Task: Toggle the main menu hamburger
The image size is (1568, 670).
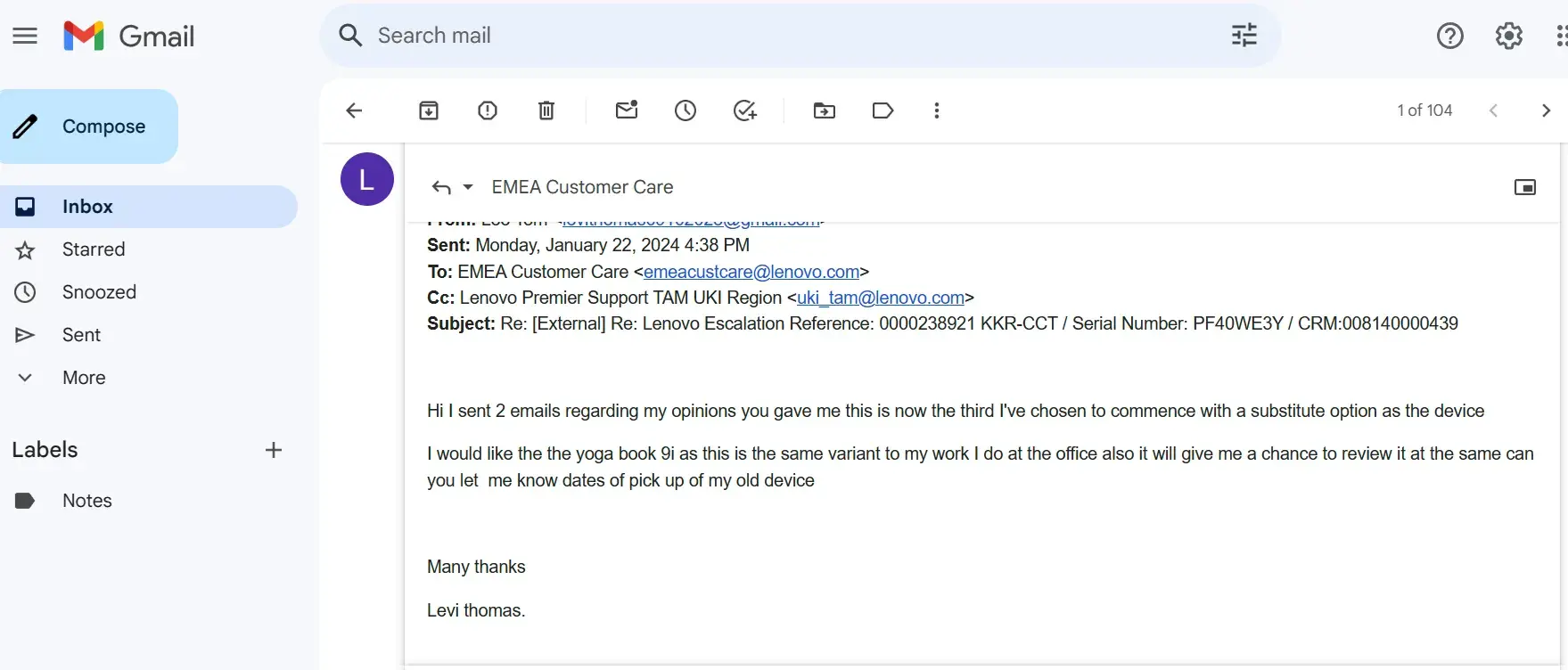Action: 25,36
